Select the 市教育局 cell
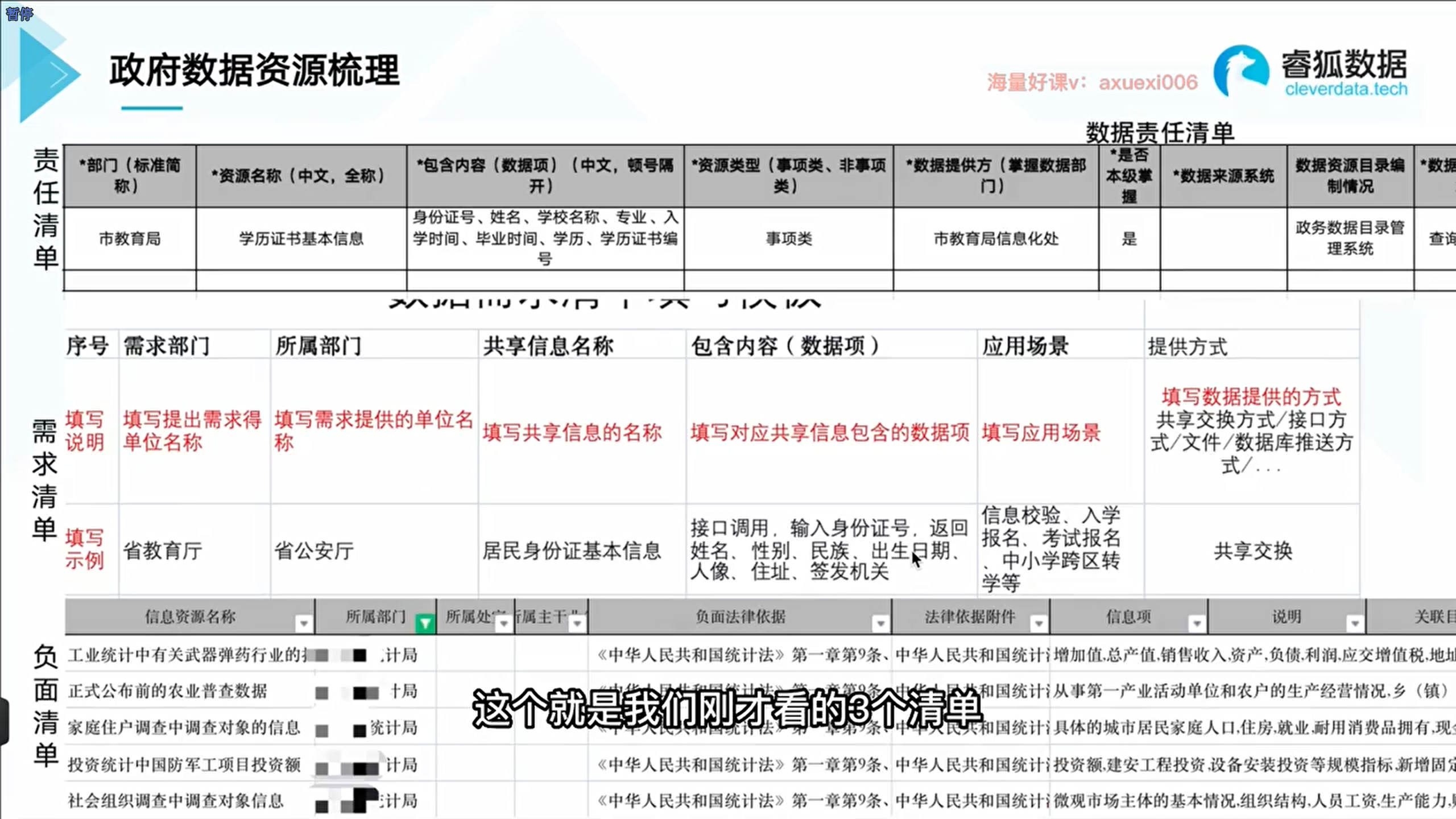1456x819 pixels. tap(130, 238)
